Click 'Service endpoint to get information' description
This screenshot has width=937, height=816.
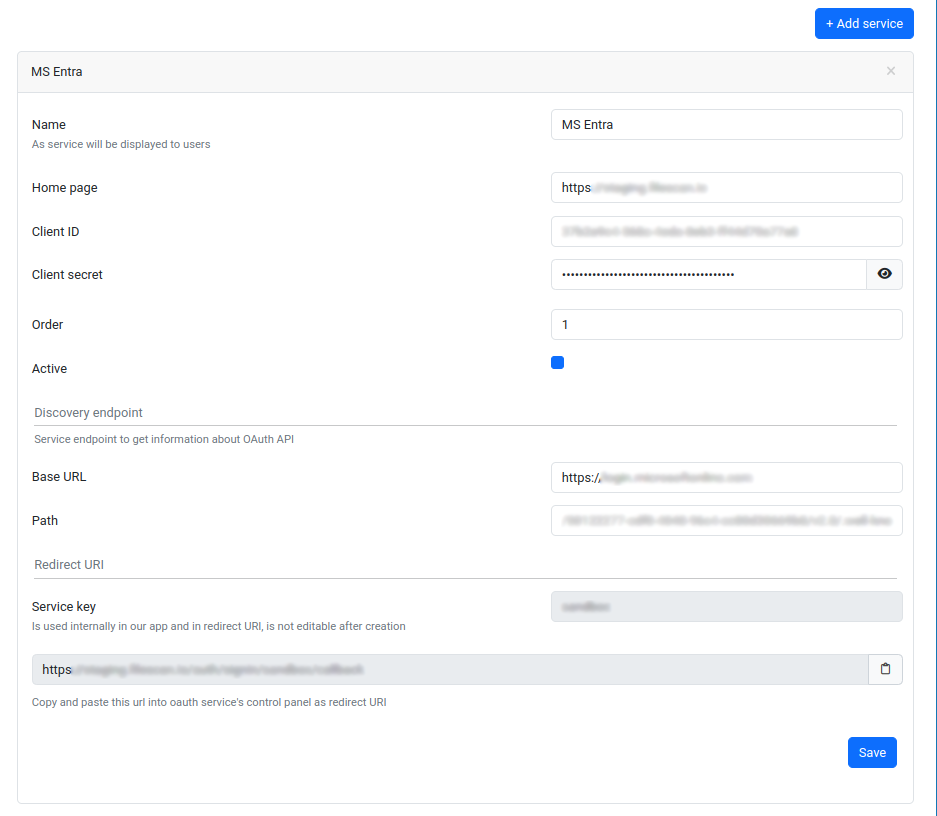[x=164, y=439]
